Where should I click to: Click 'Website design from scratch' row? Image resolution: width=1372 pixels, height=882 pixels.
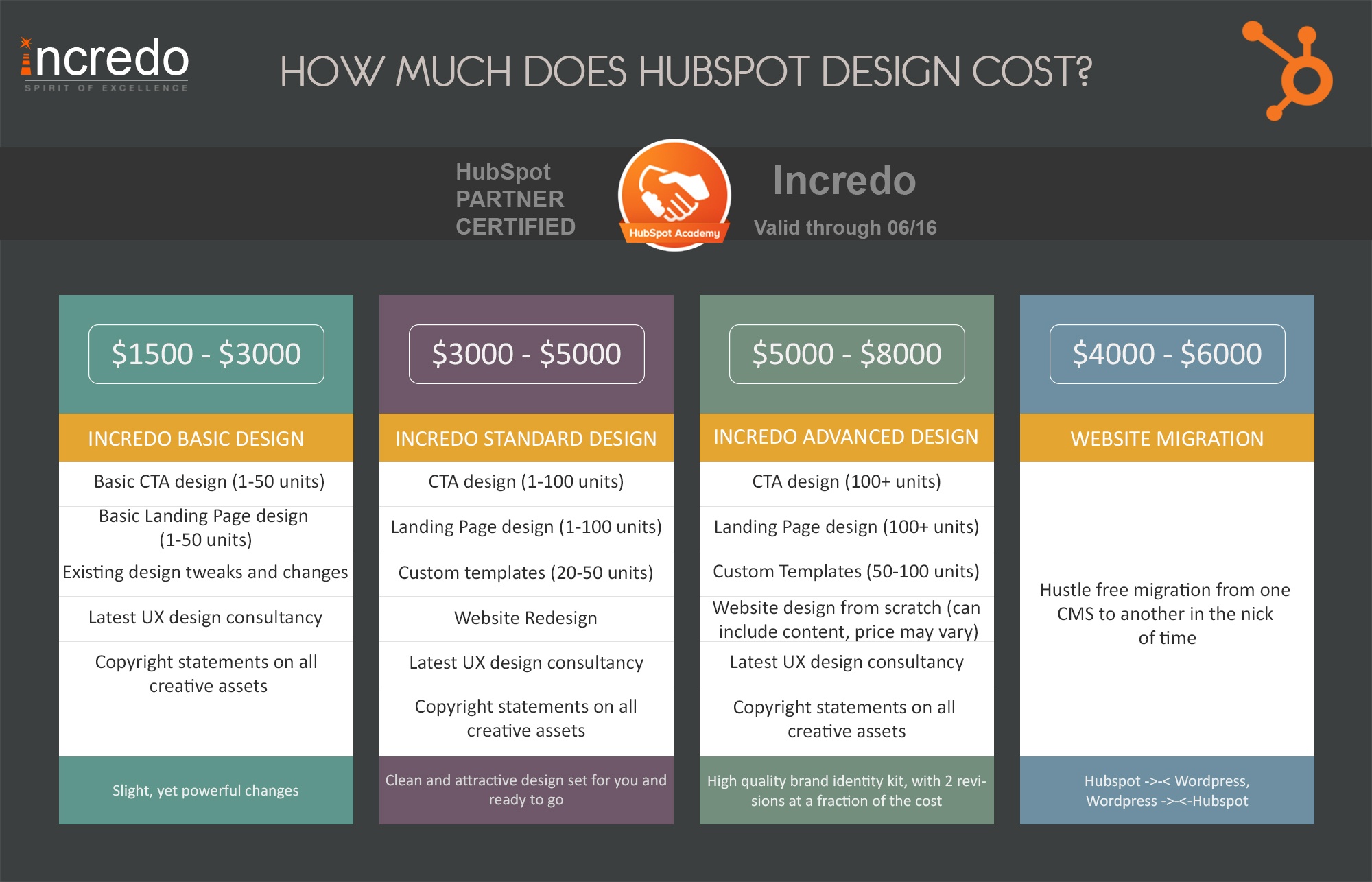(x=847, y=619)
